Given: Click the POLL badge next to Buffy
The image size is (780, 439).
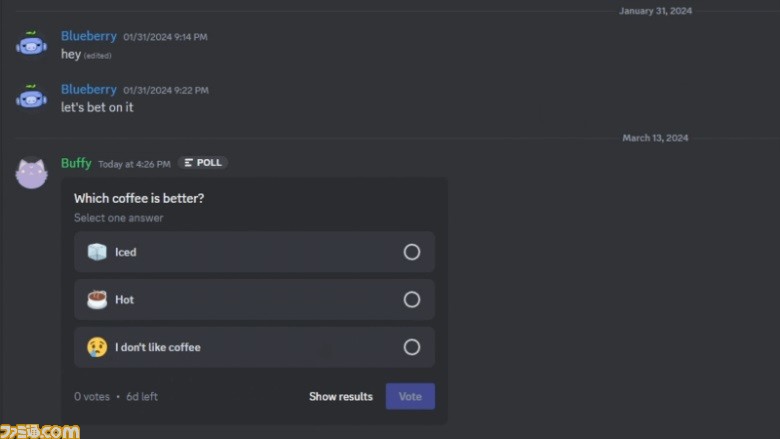Looking at the screenshot, I should (x=203, y=163).
